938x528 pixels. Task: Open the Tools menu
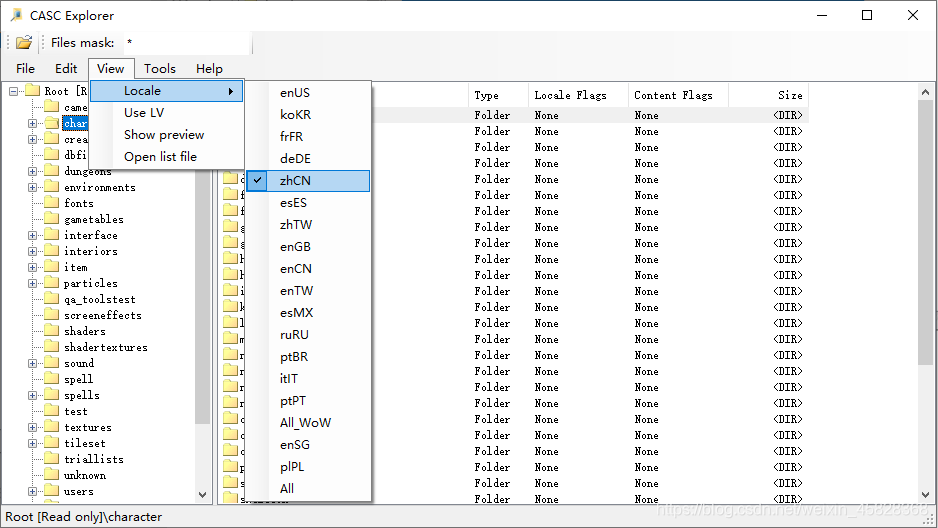160,69
